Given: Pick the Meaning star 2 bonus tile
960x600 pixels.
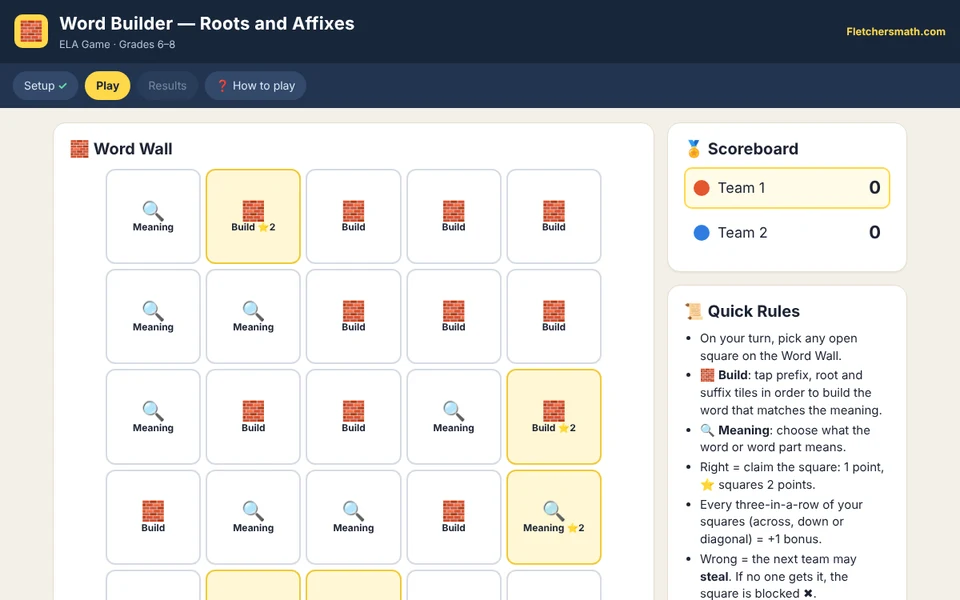Looking at the screenshot, I should pos(553,517).
